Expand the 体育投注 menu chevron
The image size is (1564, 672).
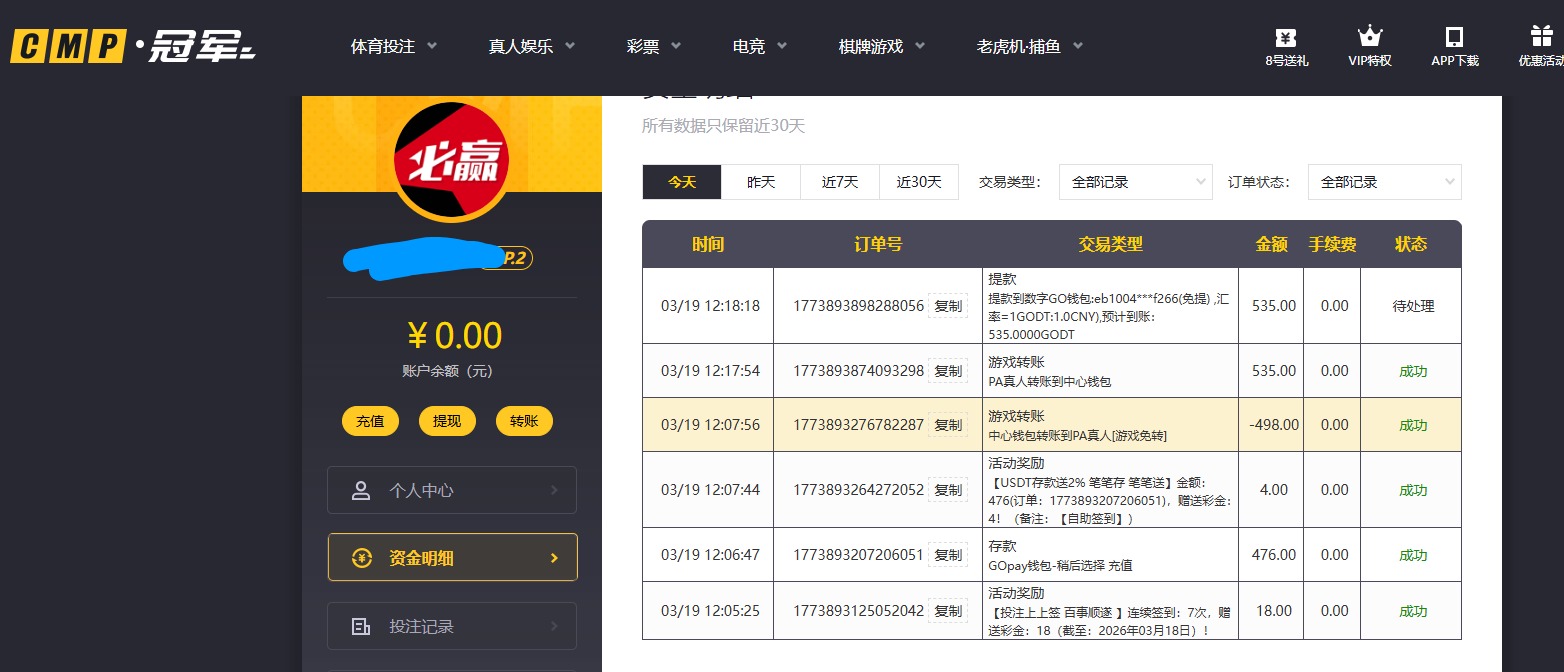[432, 45]
